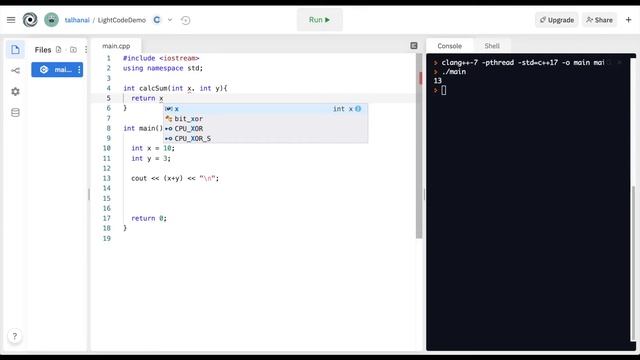Open the hamburger menu

[11, 20]
